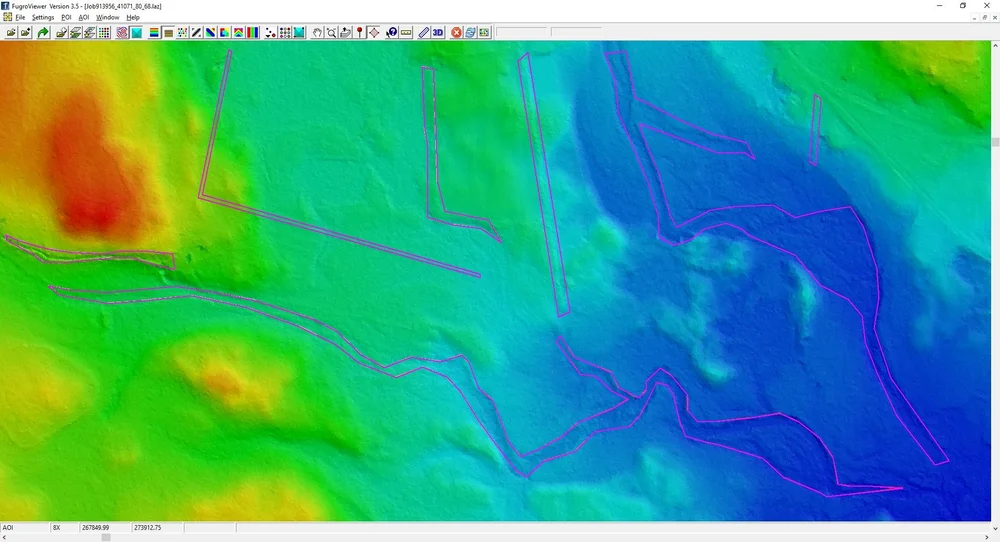Click the horizontal scrollbar right arrow
The height and width of the screenshot is (542, 1000).
point(986,538)
